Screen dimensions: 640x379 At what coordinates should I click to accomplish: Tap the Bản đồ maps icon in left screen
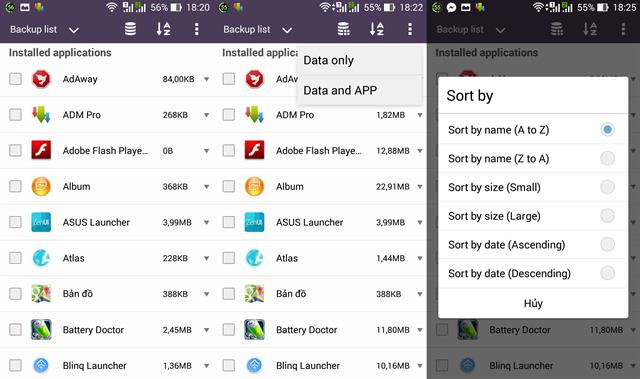coord(41,294)
